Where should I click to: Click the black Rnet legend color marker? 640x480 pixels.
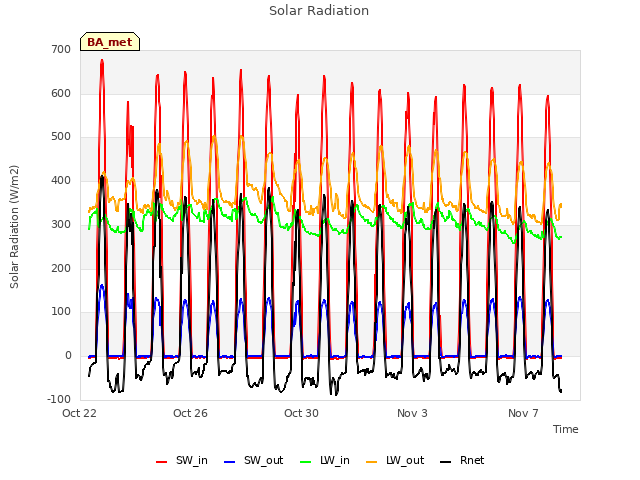446,462
